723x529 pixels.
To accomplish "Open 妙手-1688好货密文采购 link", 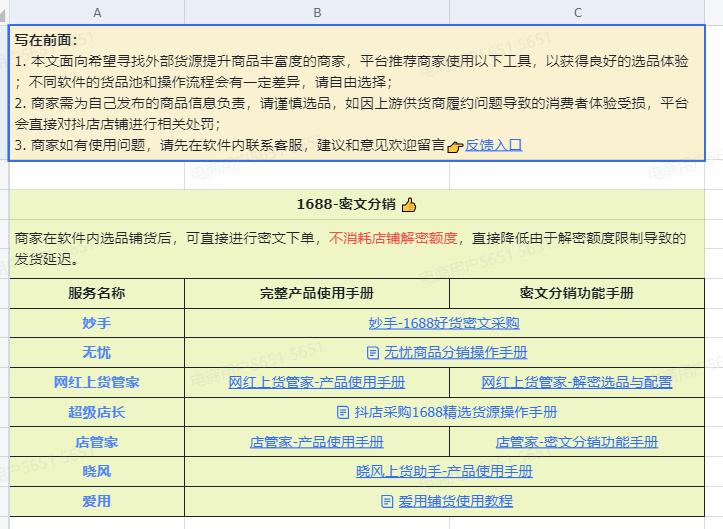I will [444, 323].
